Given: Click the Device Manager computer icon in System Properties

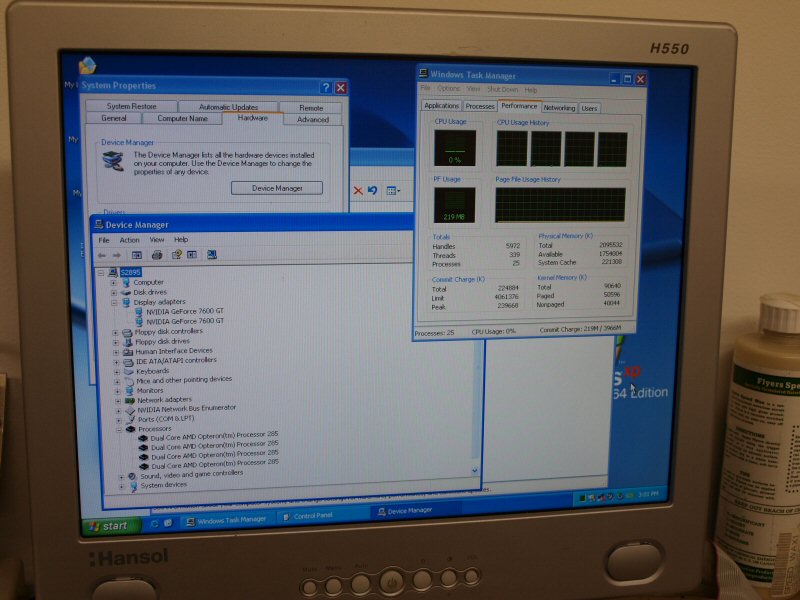Looking at the screenshot, I should tap(113, 162).
